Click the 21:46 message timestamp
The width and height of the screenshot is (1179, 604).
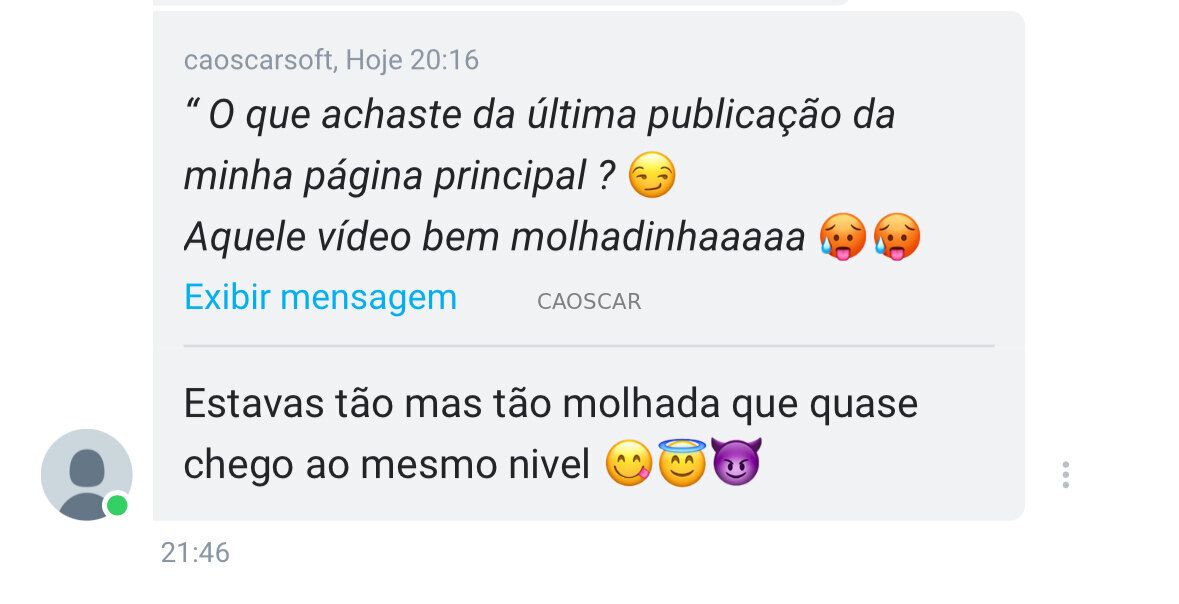195,553
